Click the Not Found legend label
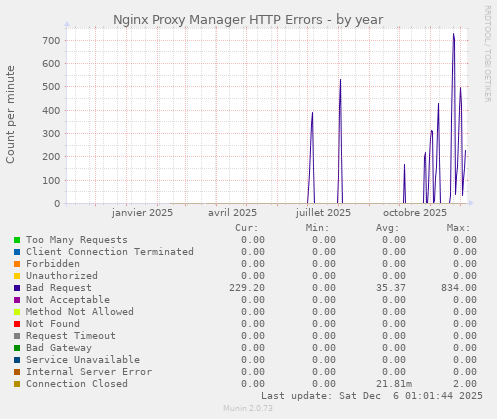Image resolution: width=497 pixels, height=419 pixels. [x=53, y=324]
